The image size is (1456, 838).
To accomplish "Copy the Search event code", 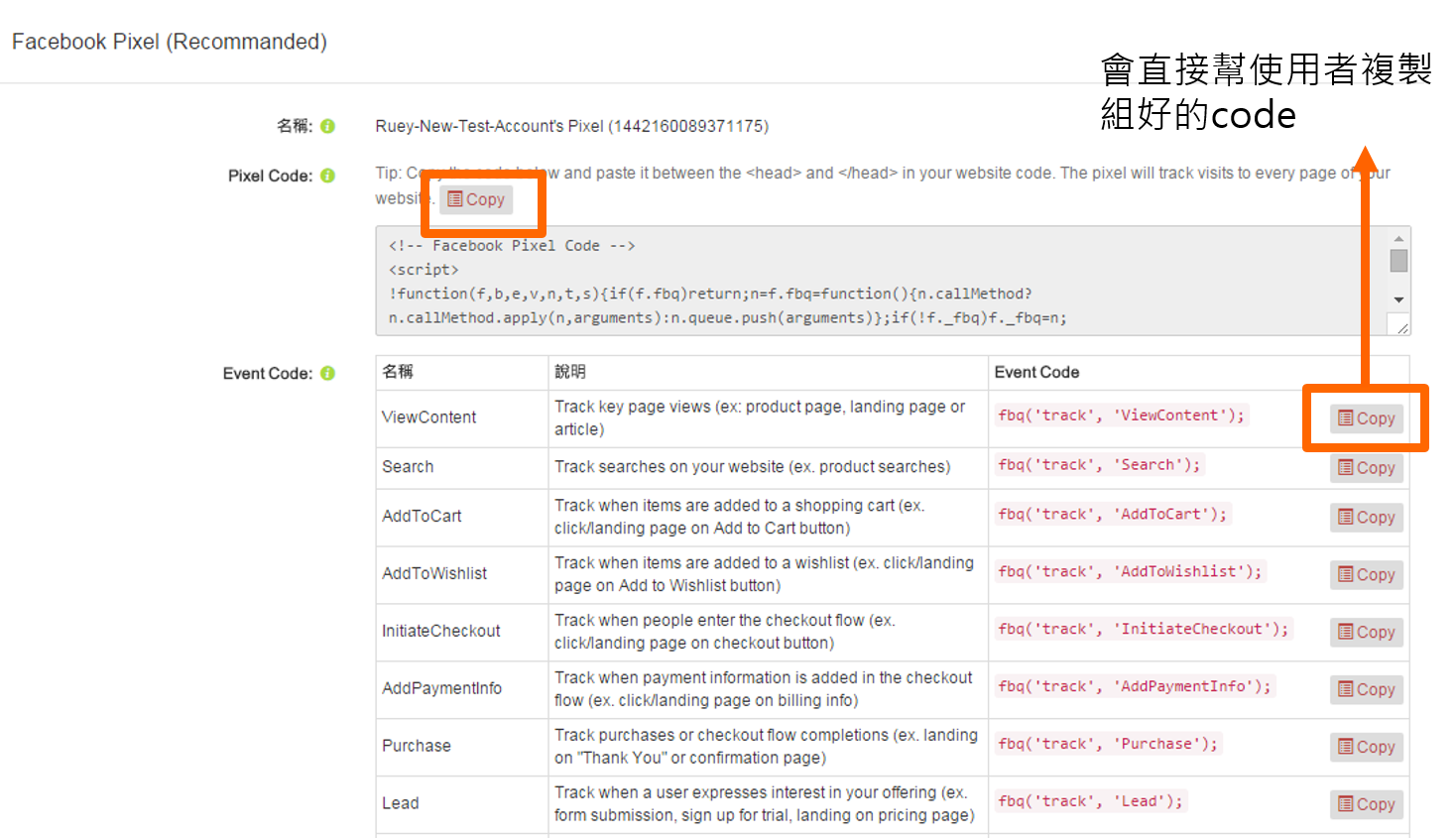I will click(x=1366, y=468).
